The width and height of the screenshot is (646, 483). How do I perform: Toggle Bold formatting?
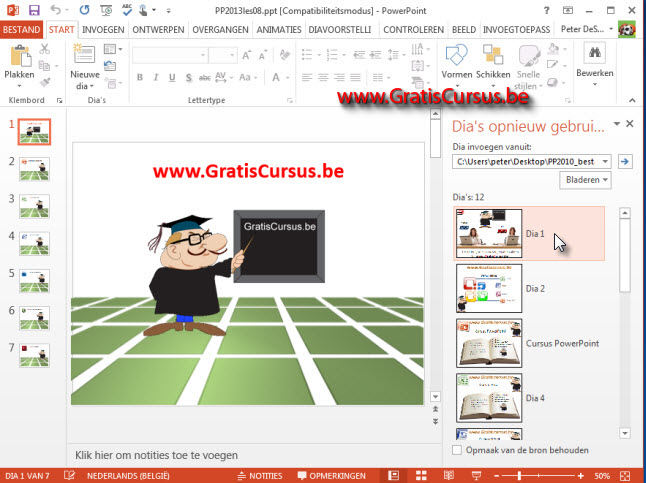tap(140, 77)
